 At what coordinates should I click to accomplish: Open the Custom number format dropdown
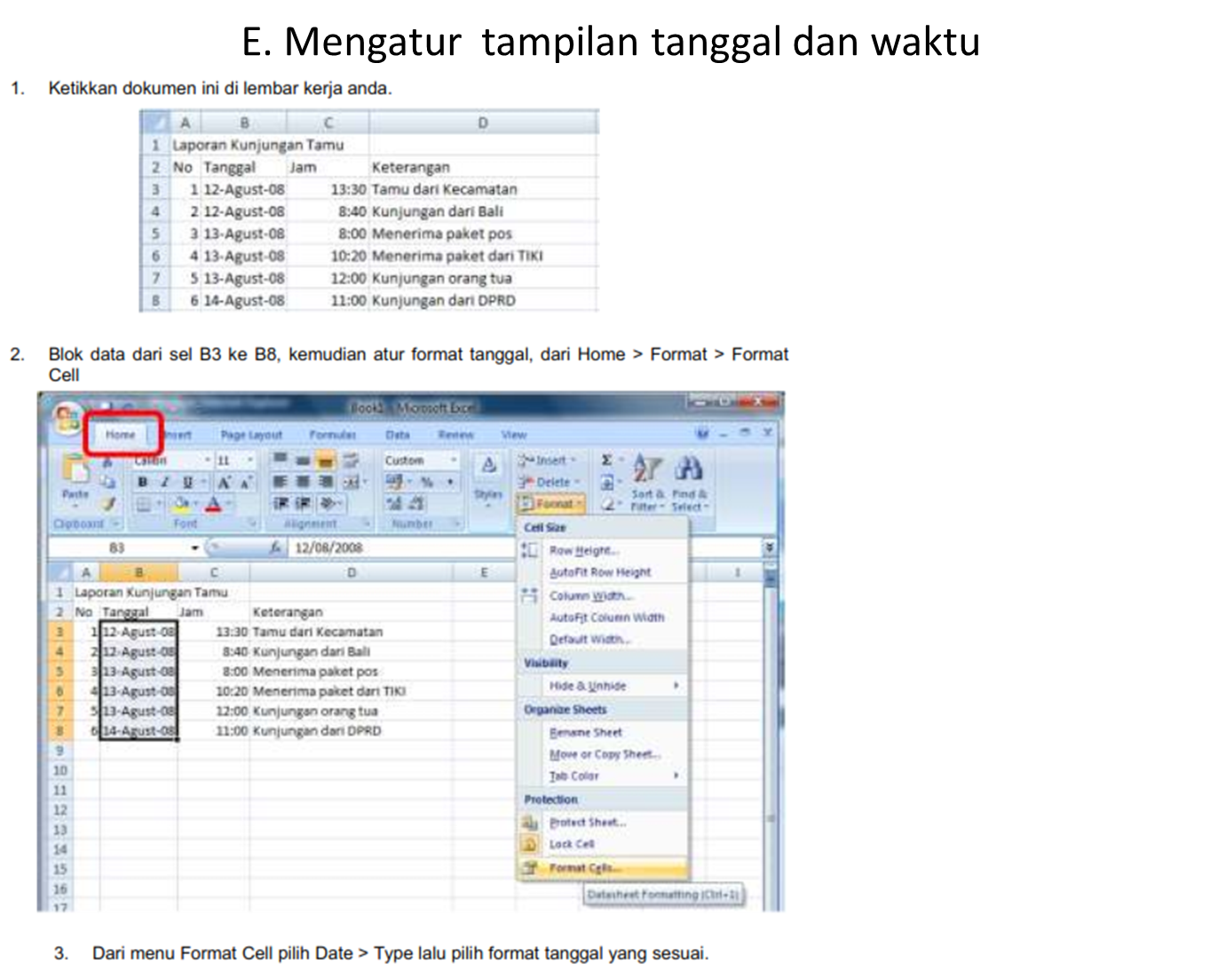tap(453, 460)
